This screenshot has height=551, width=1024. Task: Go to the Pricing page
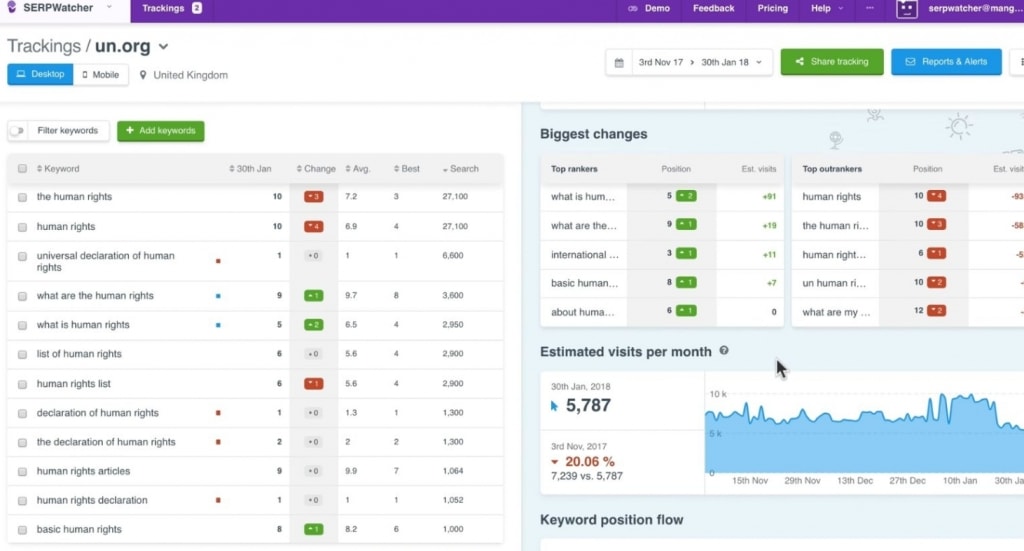coord(773,8)
